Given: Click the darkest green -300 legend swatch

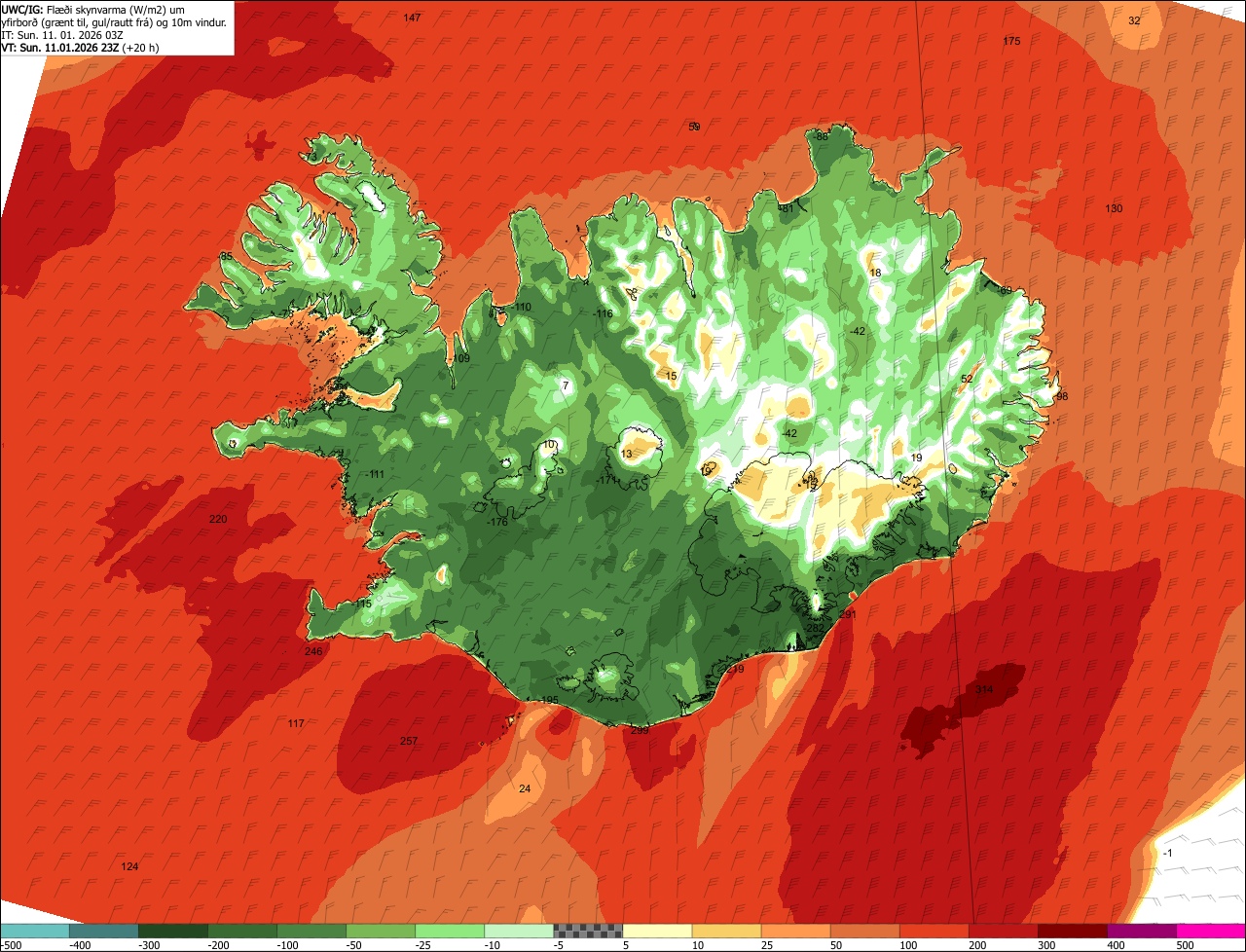Looking at the screenshot, I should (x=173, y=931).
